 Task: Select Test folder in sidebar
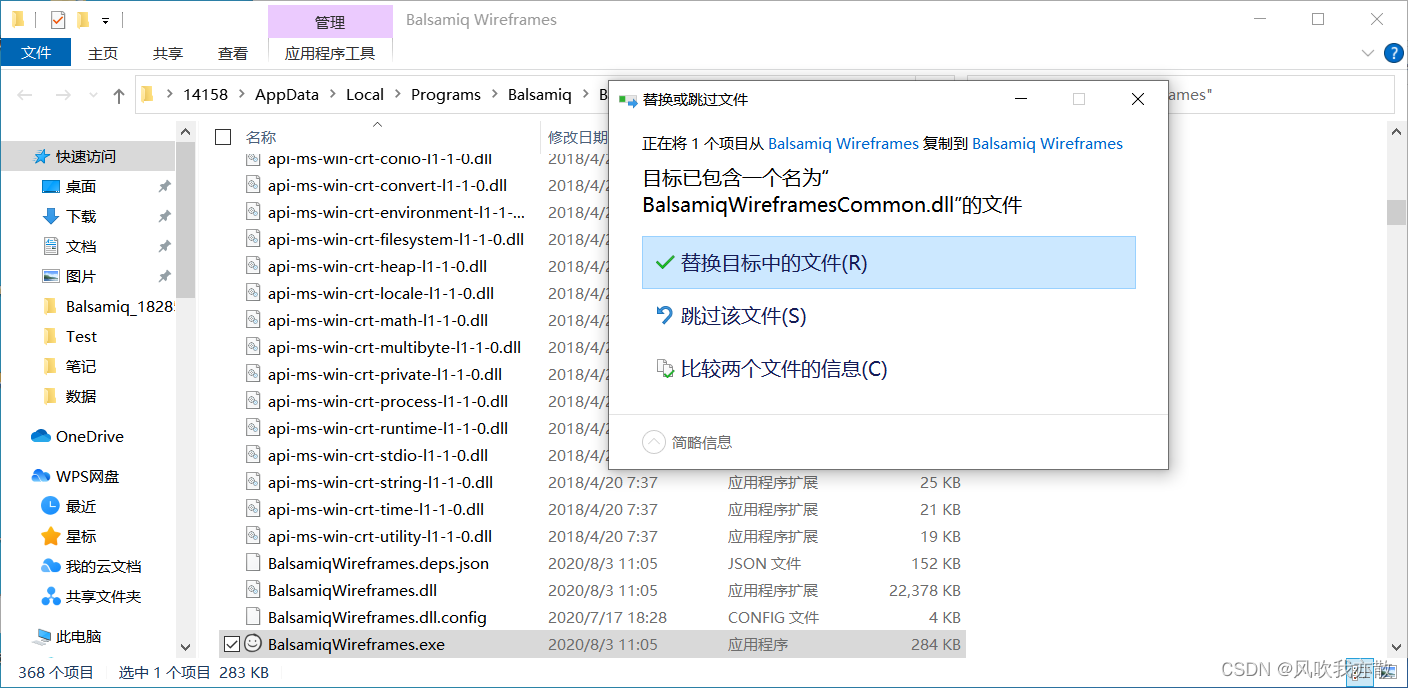click(x=81, y=336)
